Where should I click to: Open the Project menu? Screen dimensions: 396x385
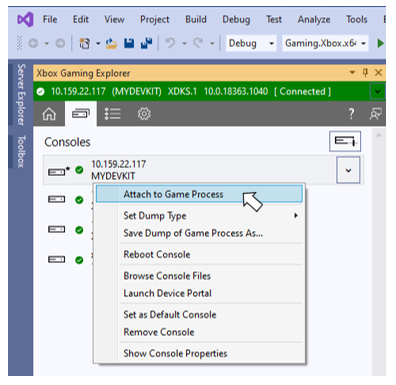pyautogui.click(x=155, y=20)
